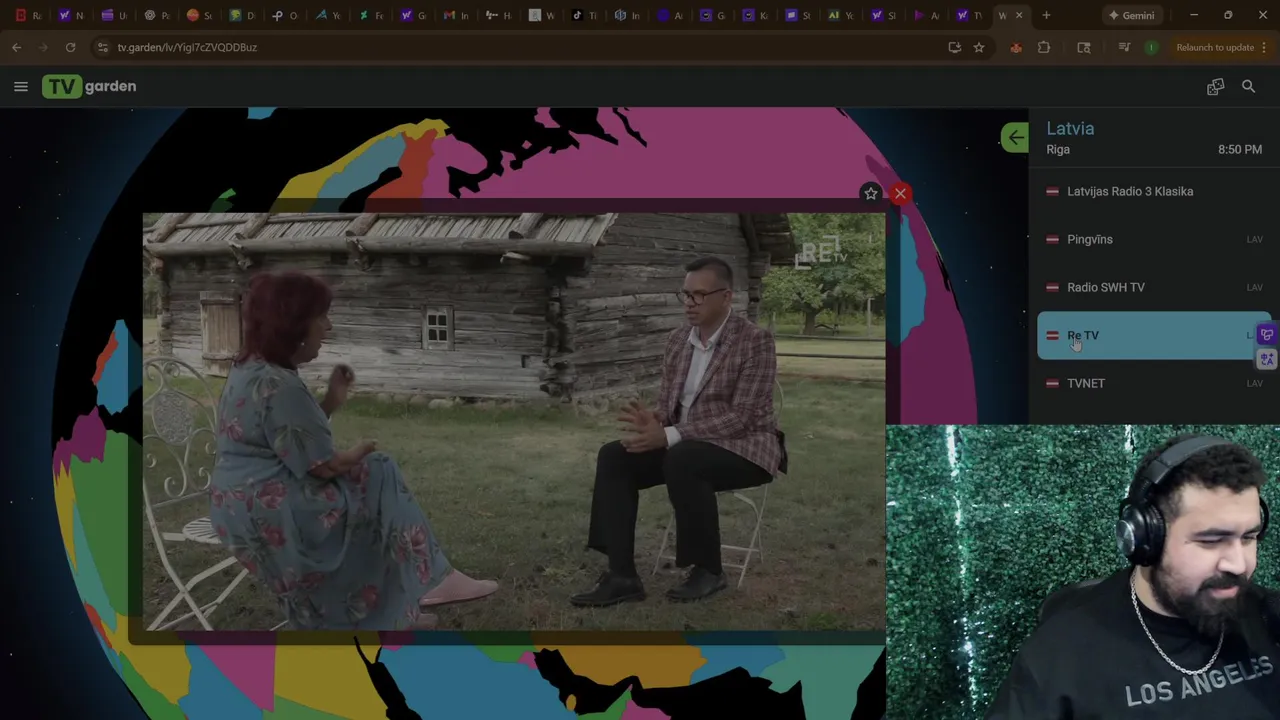Click the LAV language tag beside TVNET
1280x720 pixels.
pos(1254,384)
